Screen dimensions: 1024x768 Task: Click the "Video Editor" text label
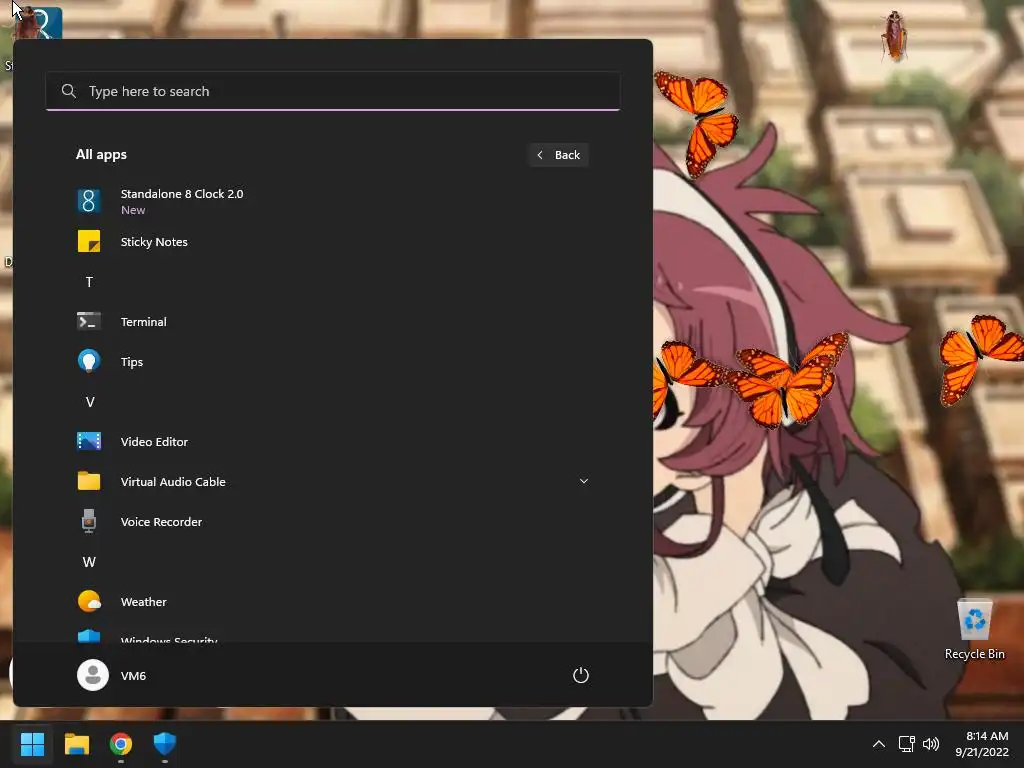[x=154, y=441]
